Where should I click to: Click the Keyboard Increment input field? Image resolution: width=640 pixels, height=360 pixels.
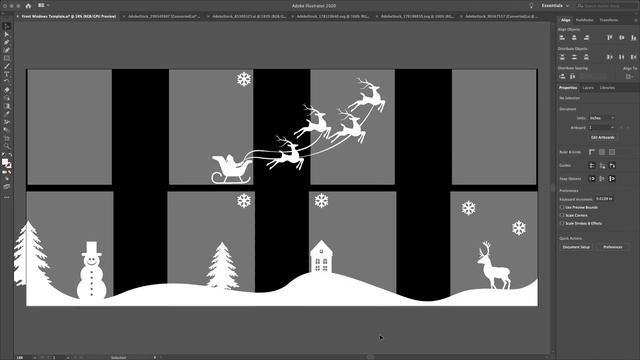click(604, 199)
